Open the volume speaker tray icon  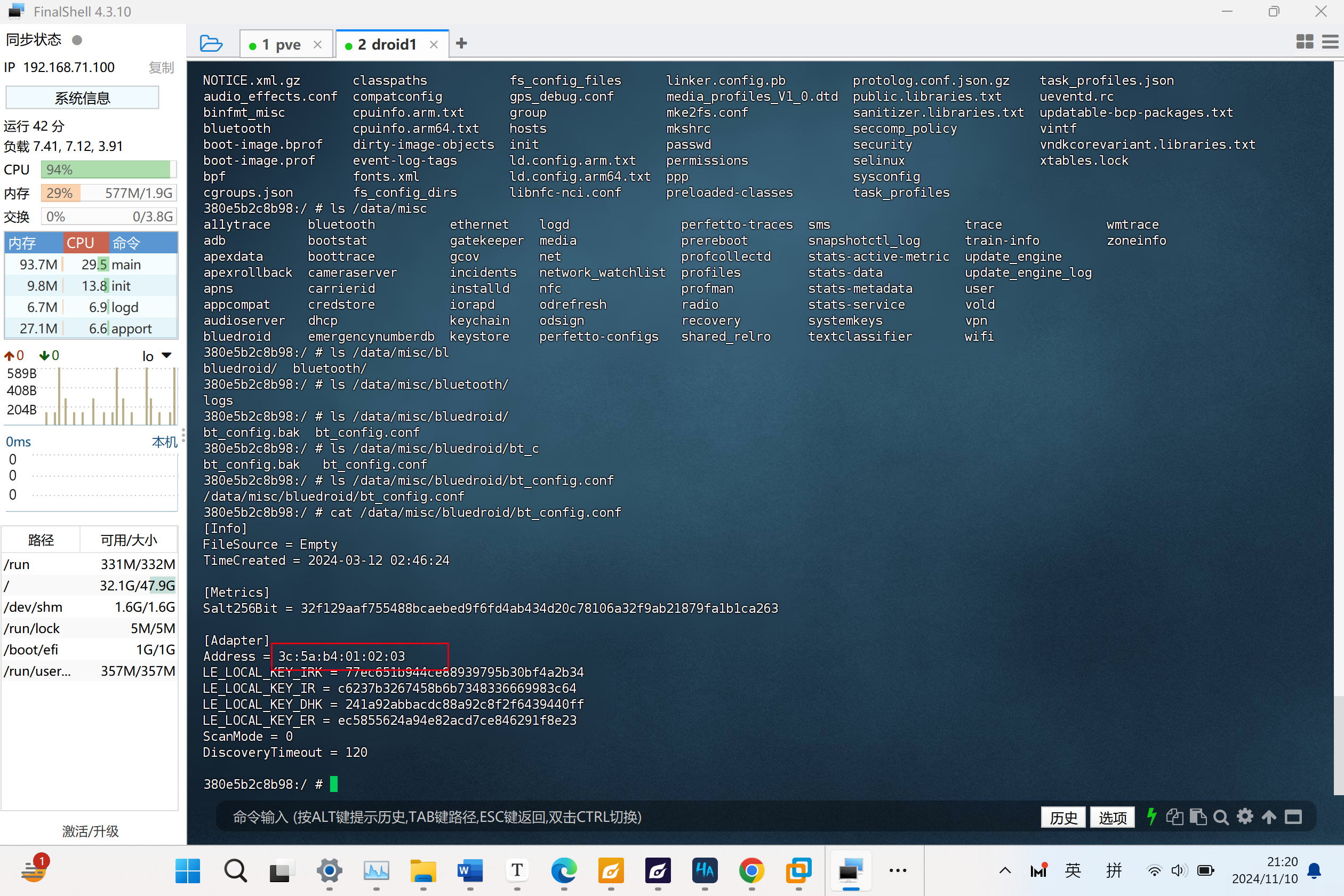(x=1178, y=870)
